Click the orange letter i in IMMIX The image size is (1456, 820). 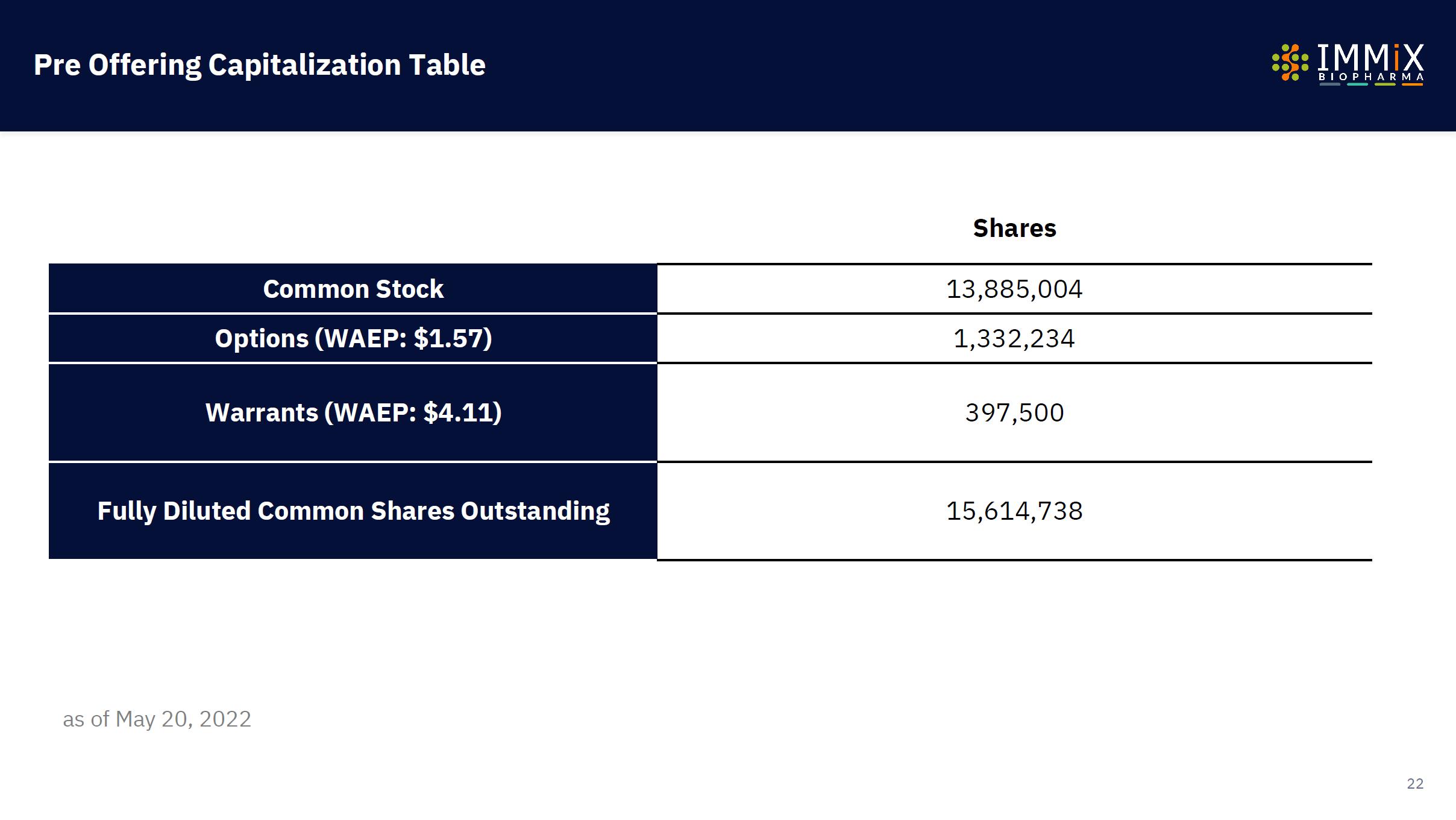(1396, 58)
